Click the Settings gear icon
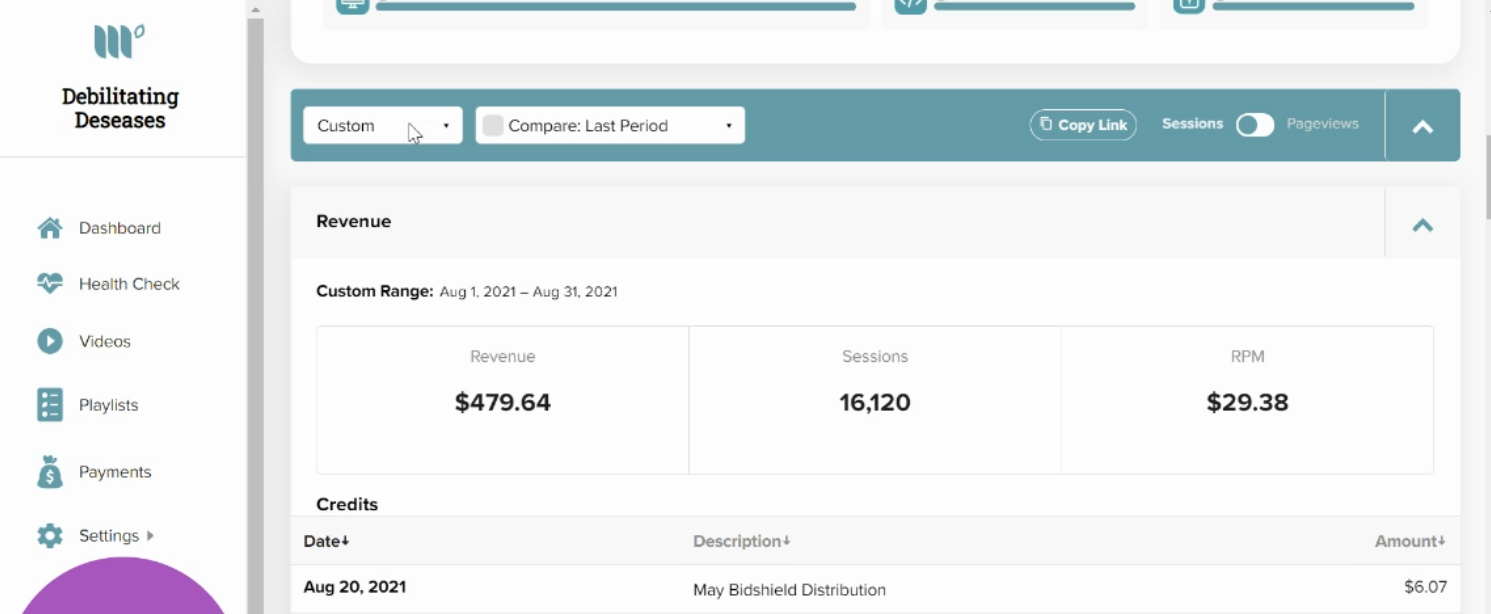 coord(50,536)
